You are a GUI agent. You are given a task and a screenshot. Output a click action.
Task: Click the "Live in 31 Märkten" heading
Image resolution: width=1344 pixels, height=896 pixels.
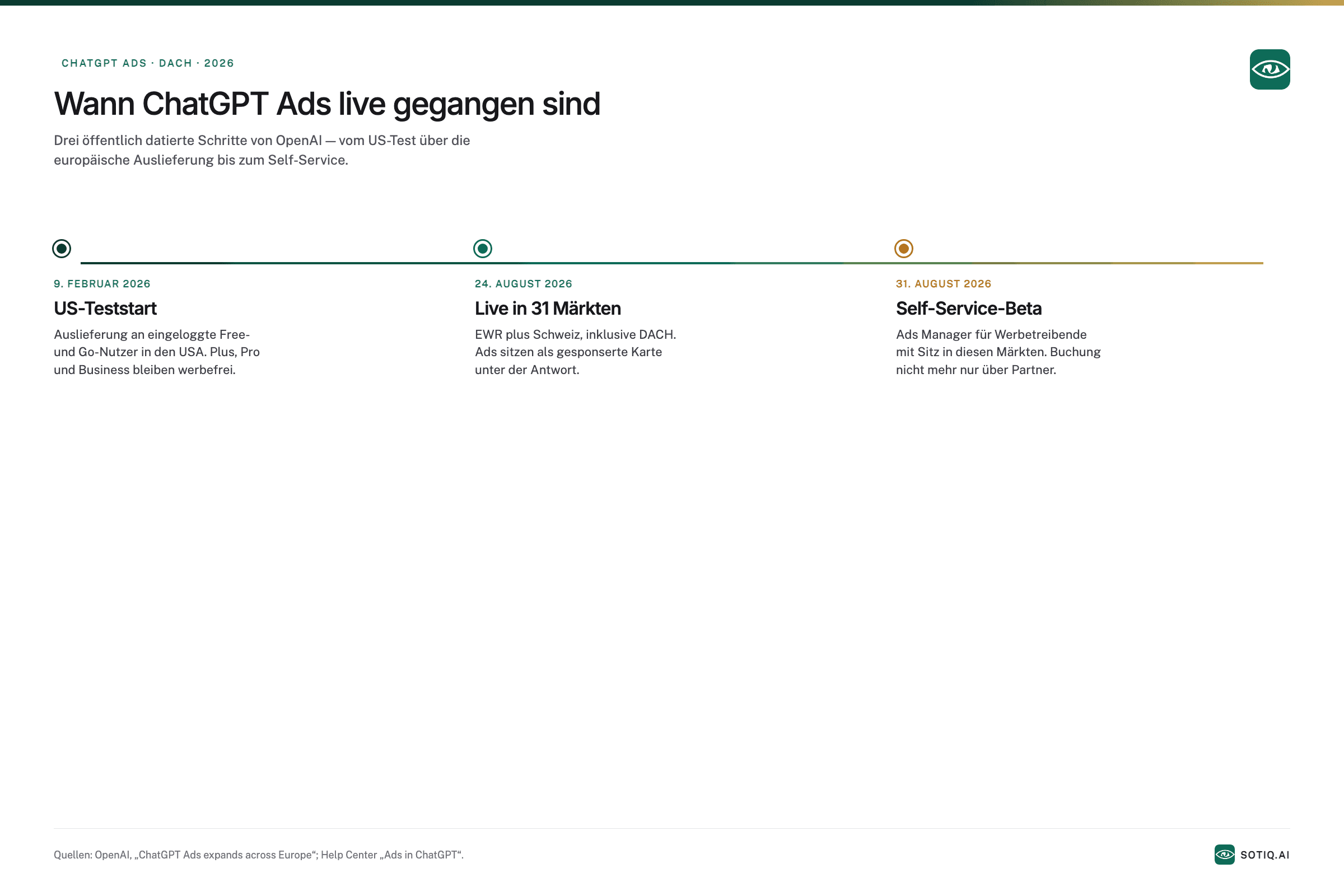tap(548, 309)
